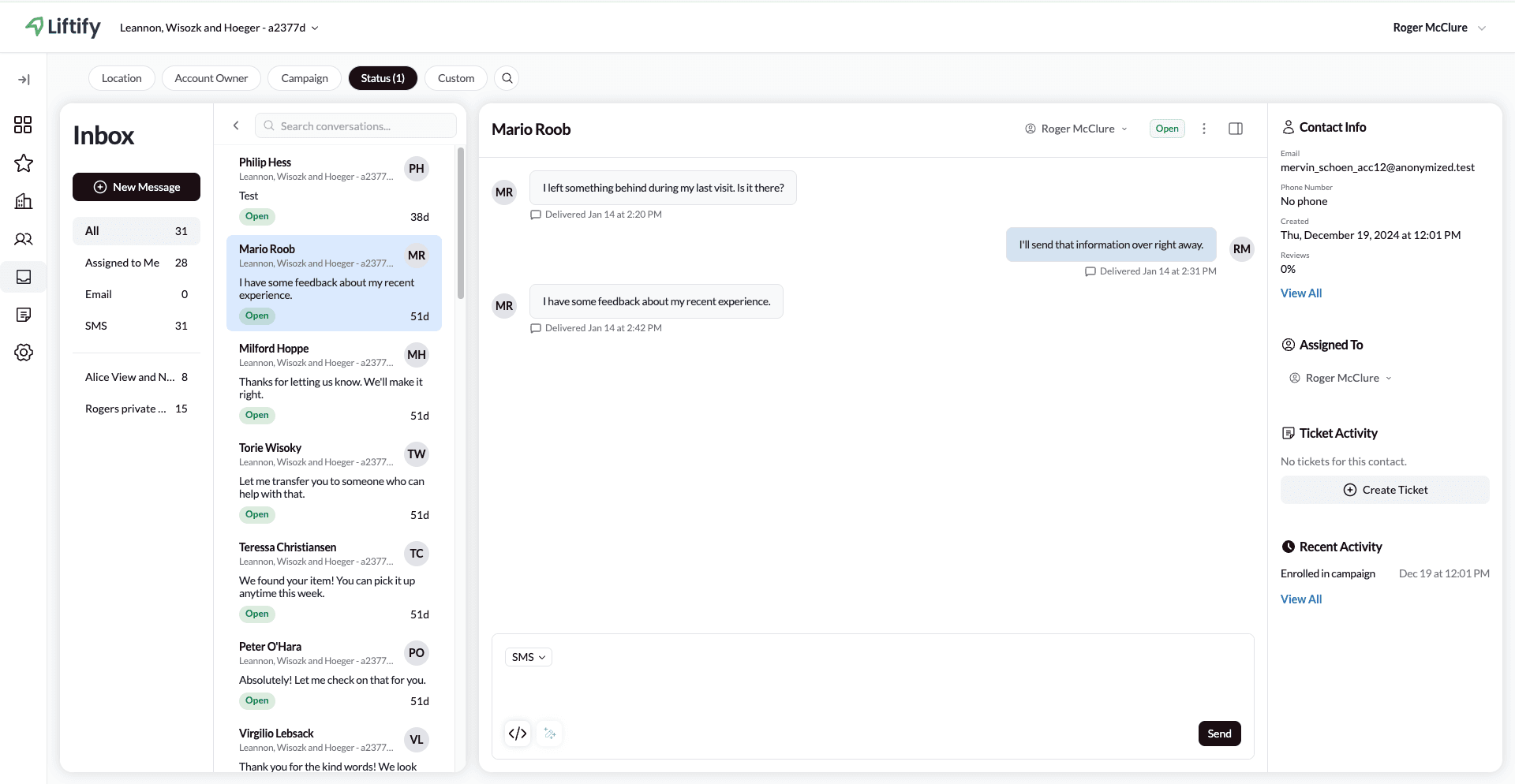The width and height of the screenshot is (1515, 784).
Task: Click the Create Ticket button
Action: click(x=1385, y=490)
